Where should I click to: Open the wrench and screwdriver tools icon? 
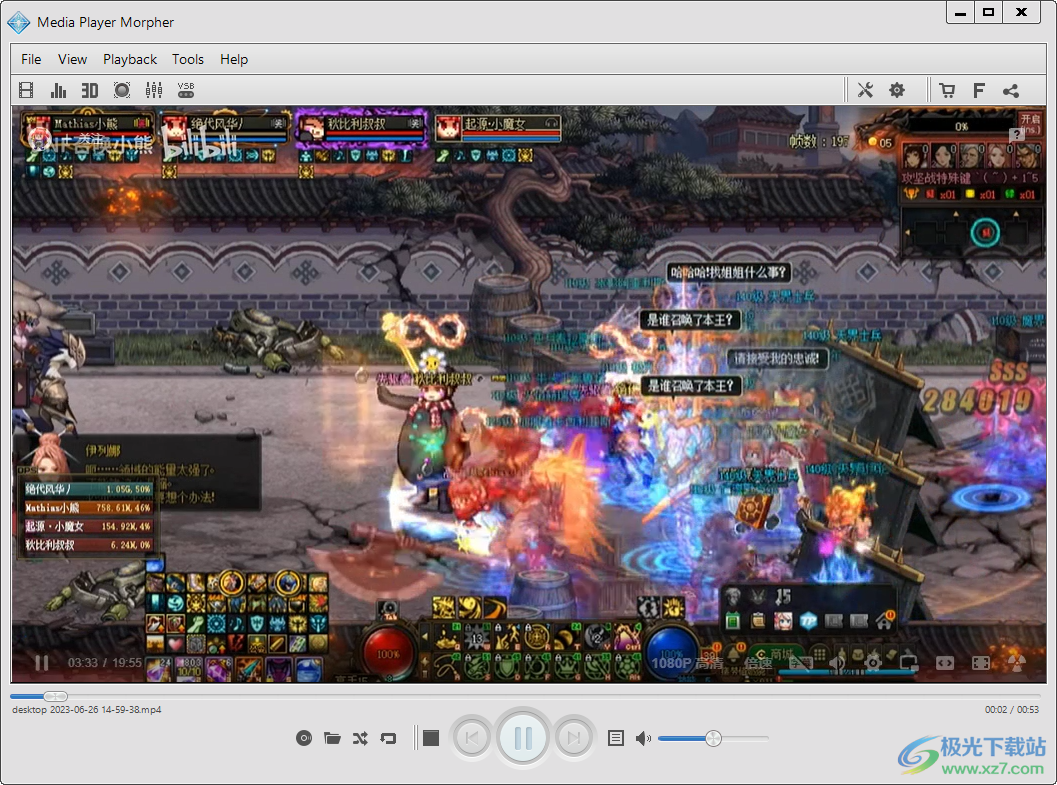coord(866,90)
